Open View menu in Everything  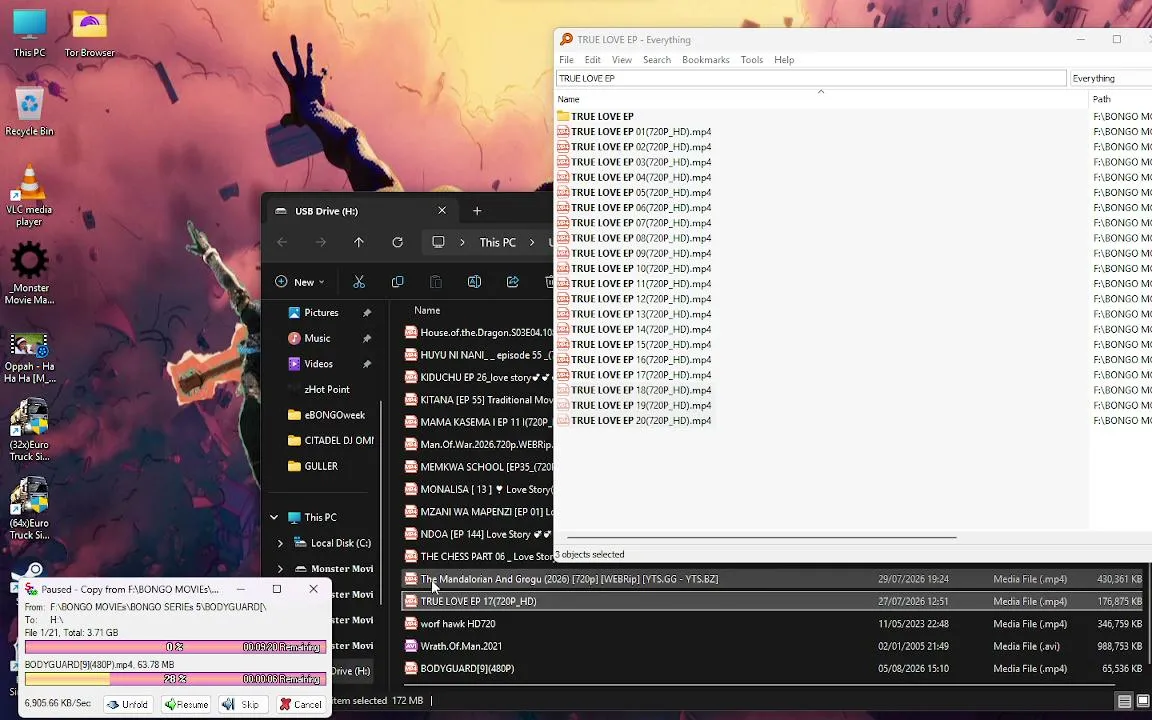point(622,60)
